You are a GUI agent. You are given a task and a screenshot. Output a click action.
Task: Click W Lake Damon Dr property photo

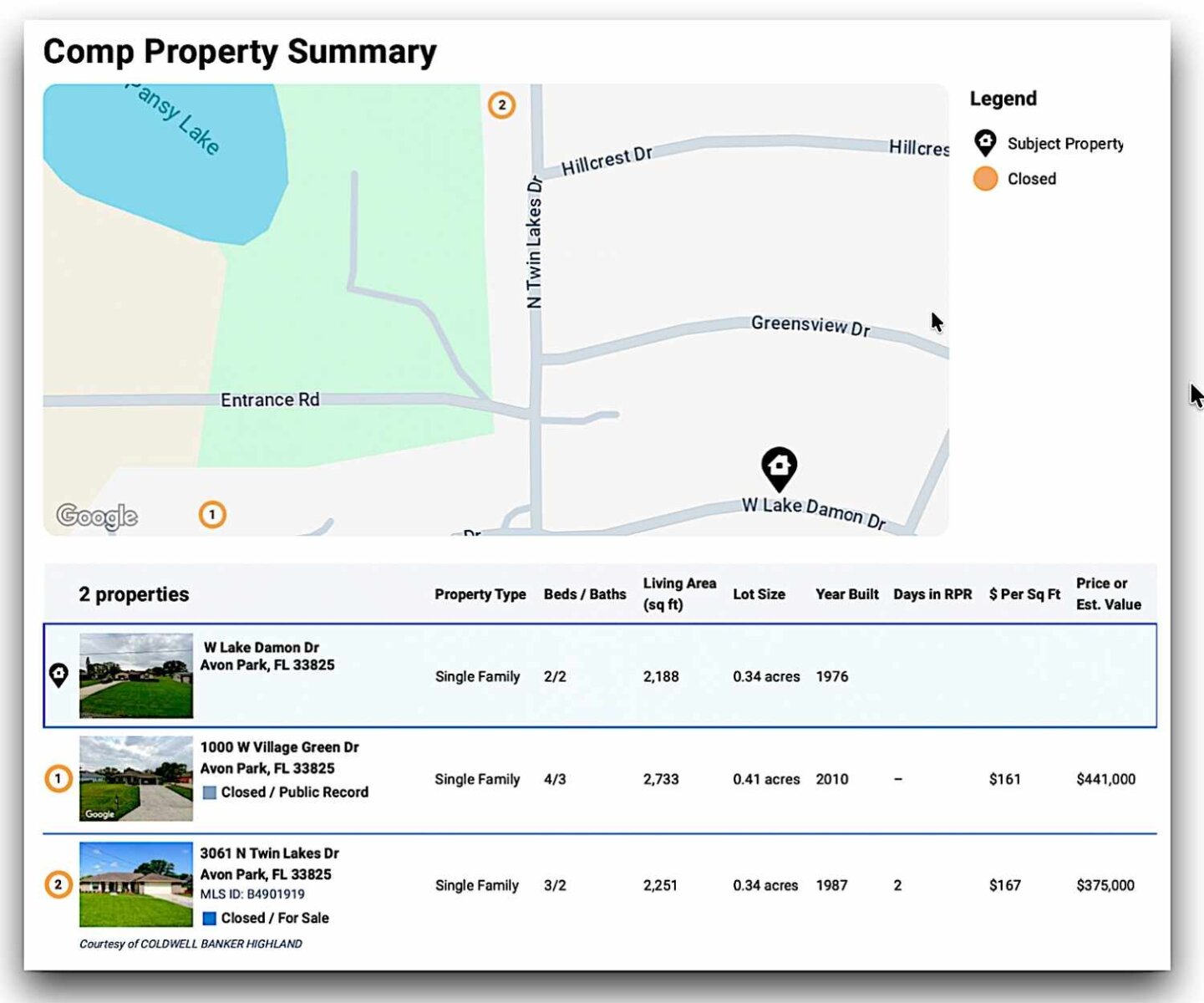click(x=136, y=675)
